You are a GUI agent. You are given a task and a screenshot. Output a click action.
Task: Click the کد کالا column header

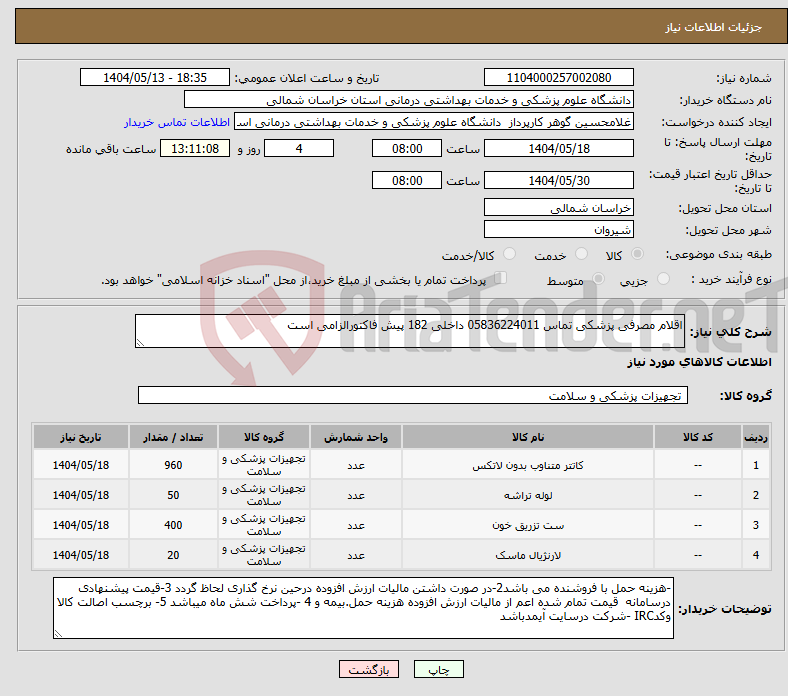[x=698, y=437]
